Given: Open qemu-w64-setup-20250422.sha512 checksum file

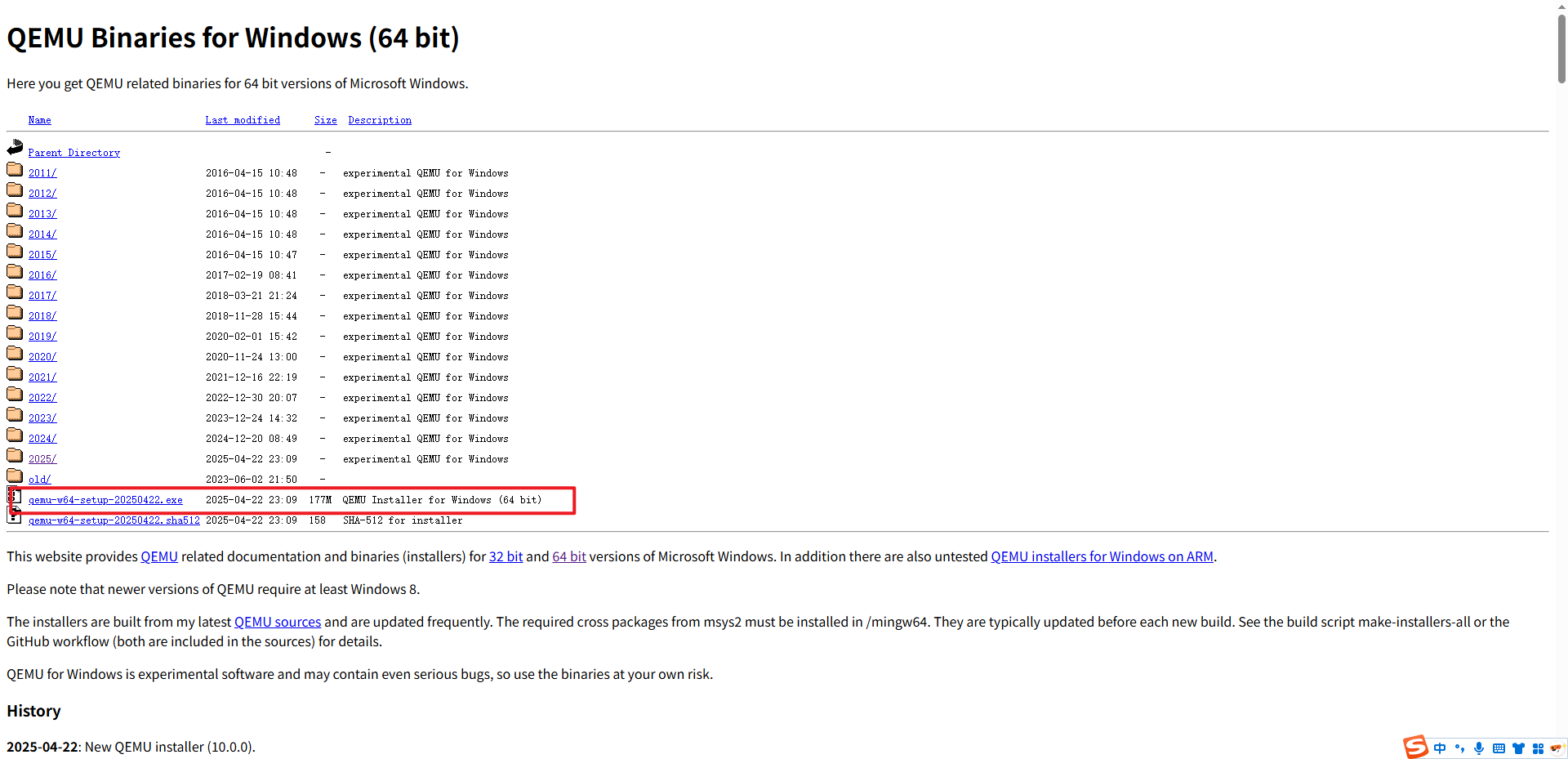Looking at the screenshot, I should click(114, 520).
